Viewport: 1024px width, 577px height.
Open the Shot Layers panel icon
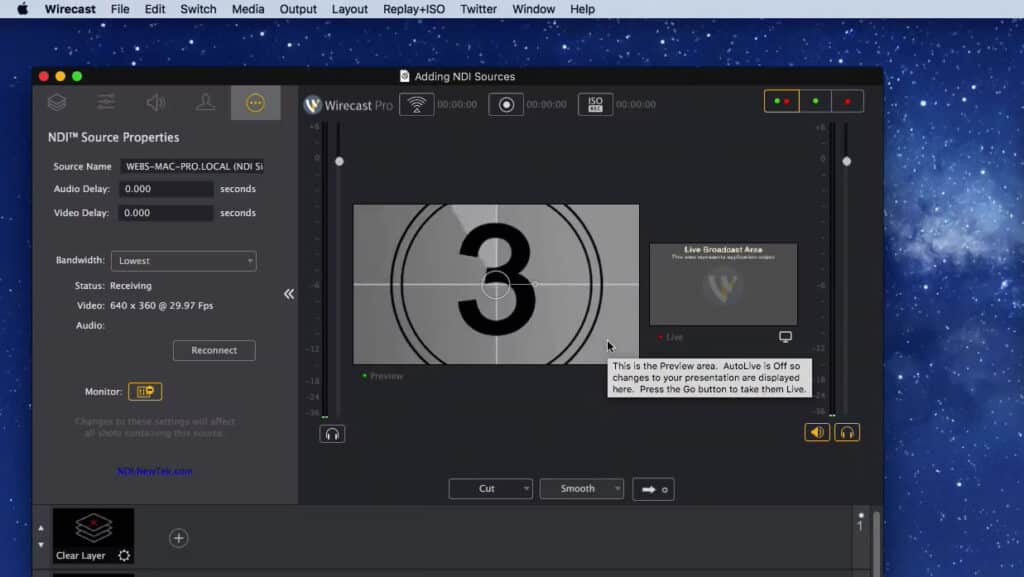[57, 102]
